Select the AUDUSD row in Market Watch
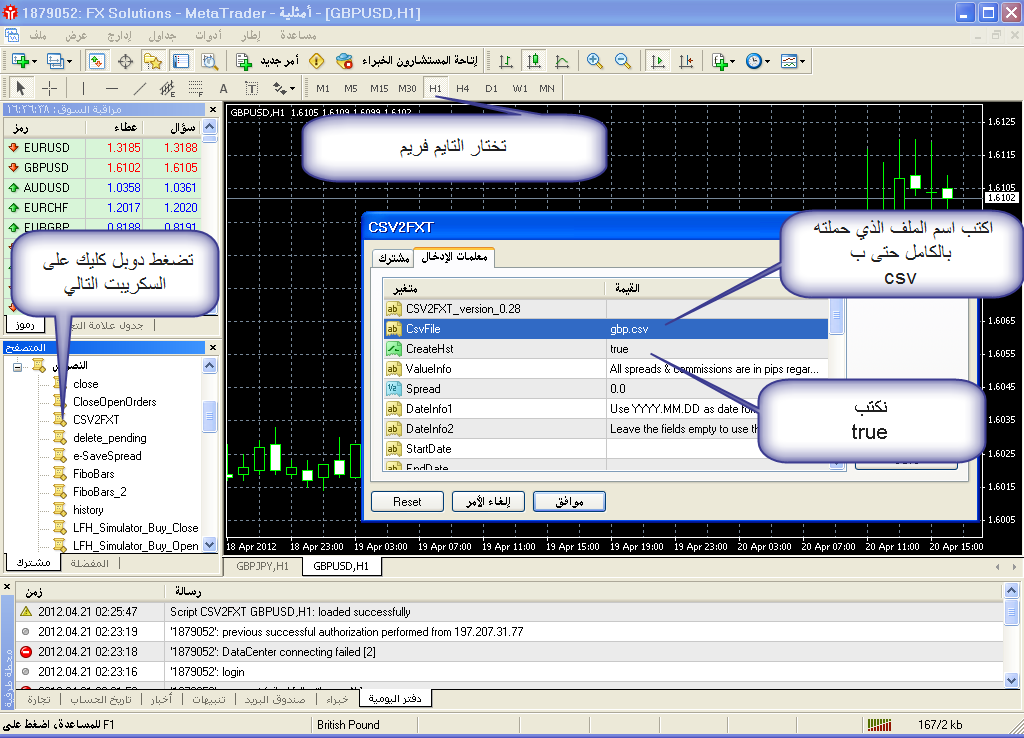1024x738 pixels. click(103, 187)
